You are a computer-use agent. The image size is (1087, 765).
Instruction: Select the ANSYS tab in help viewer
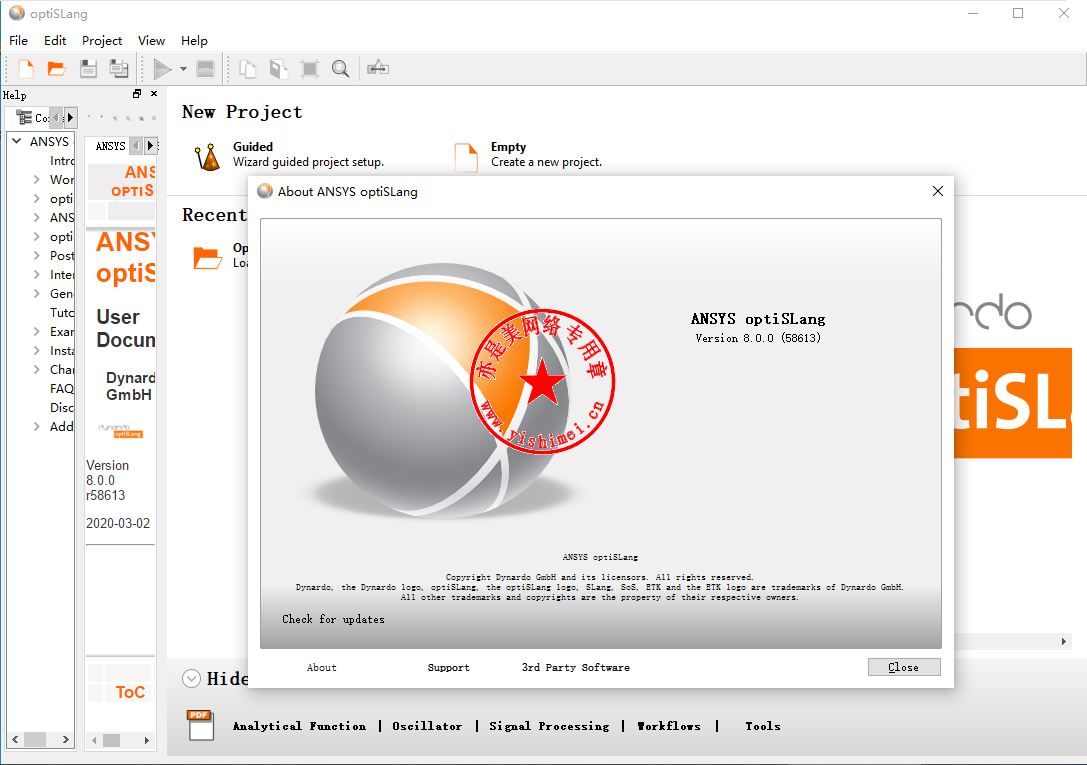pos(110,146)
